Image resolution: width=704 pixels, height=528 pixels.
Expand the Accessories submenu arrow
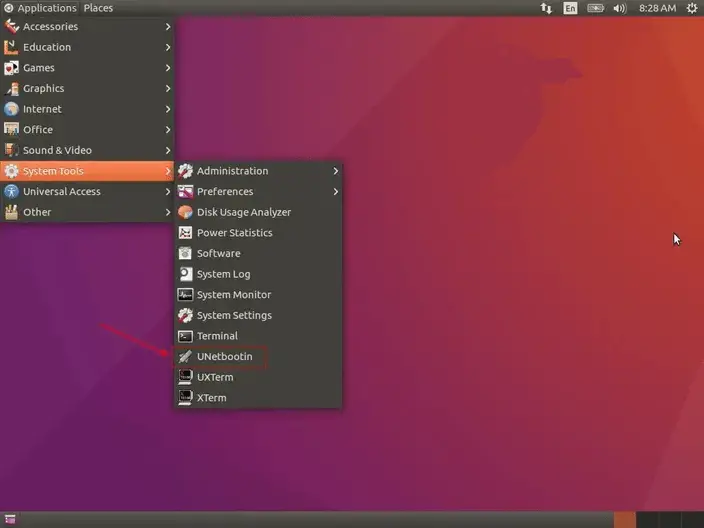pos(168,26)
